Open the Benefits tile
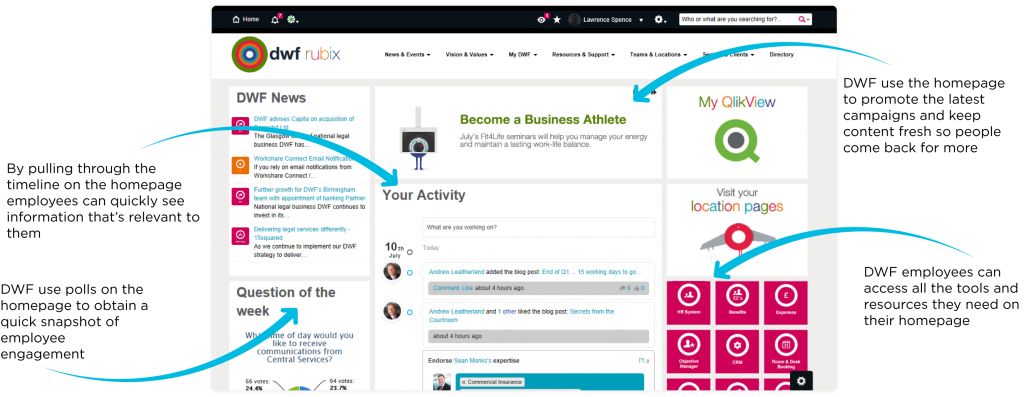The image size is (1024, 397). tap(737, 303)
